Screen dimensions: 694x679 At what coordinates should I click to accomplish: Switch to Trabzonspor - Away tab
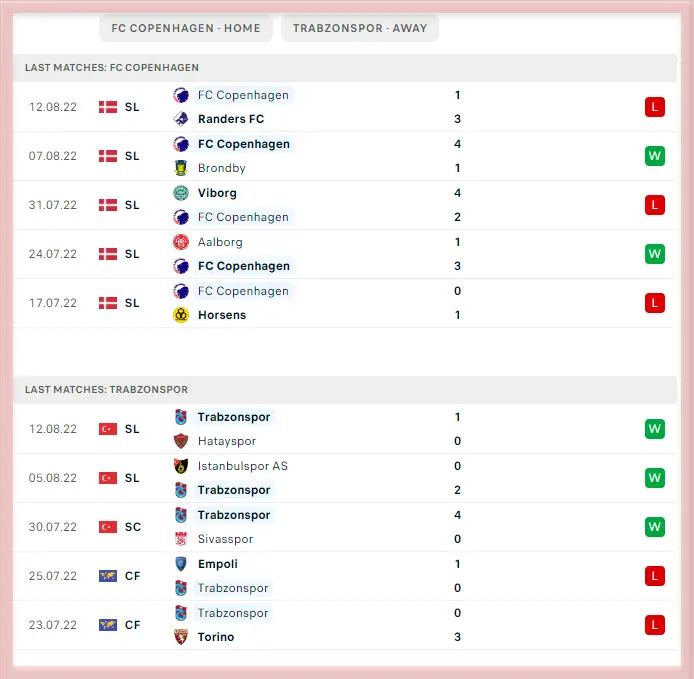coord(359,28)
